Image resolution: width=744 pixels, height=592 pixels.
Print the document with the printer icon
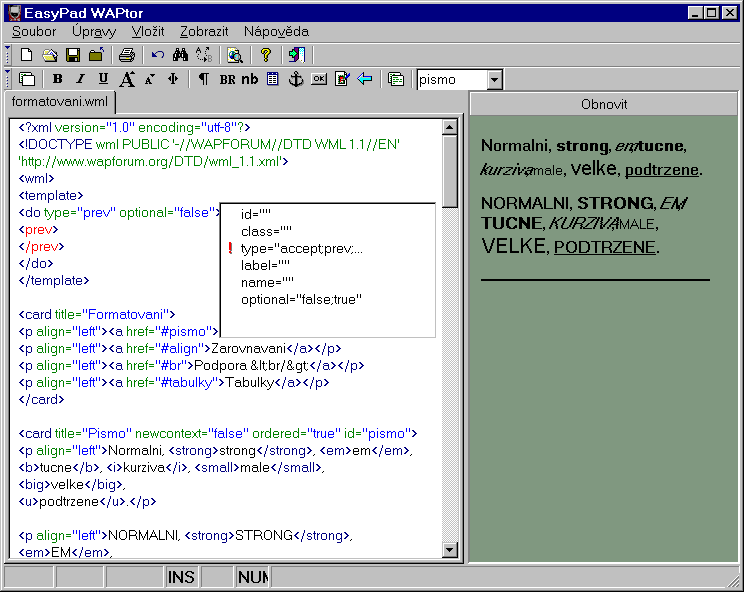(x=127, y=55)
